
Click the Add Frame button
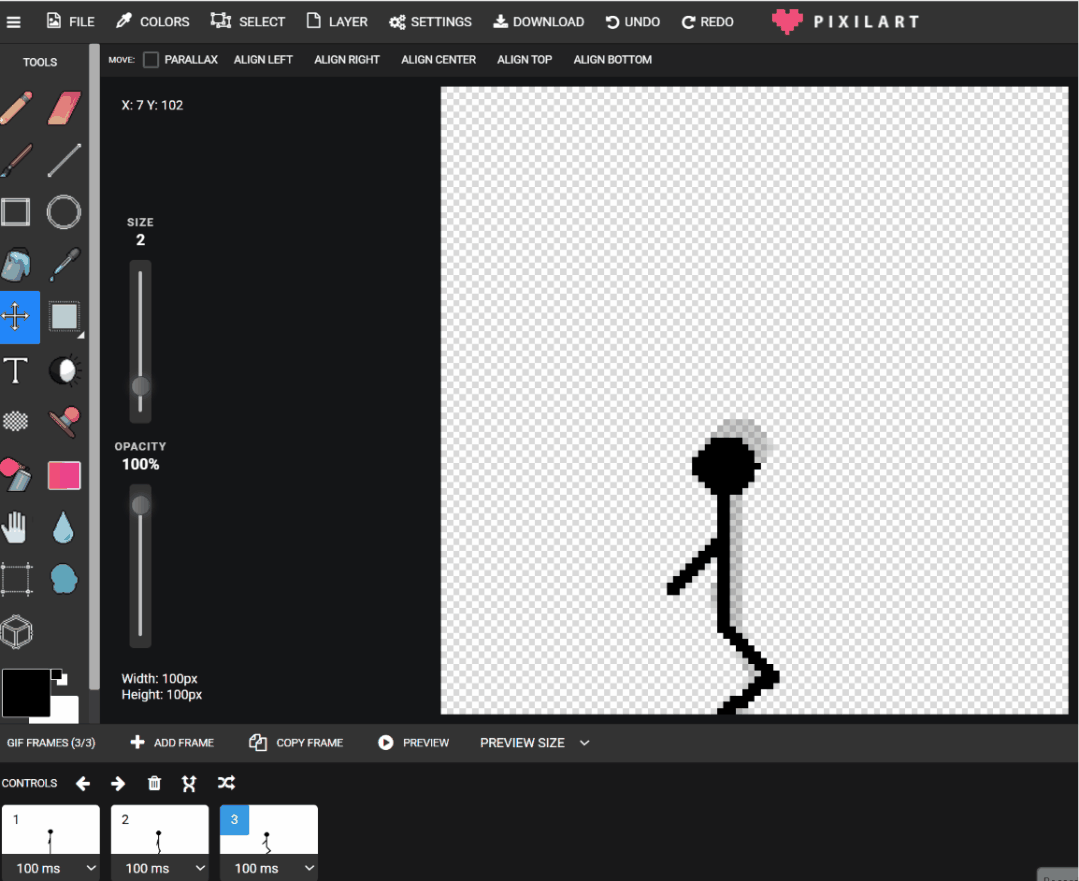(172, 743)
